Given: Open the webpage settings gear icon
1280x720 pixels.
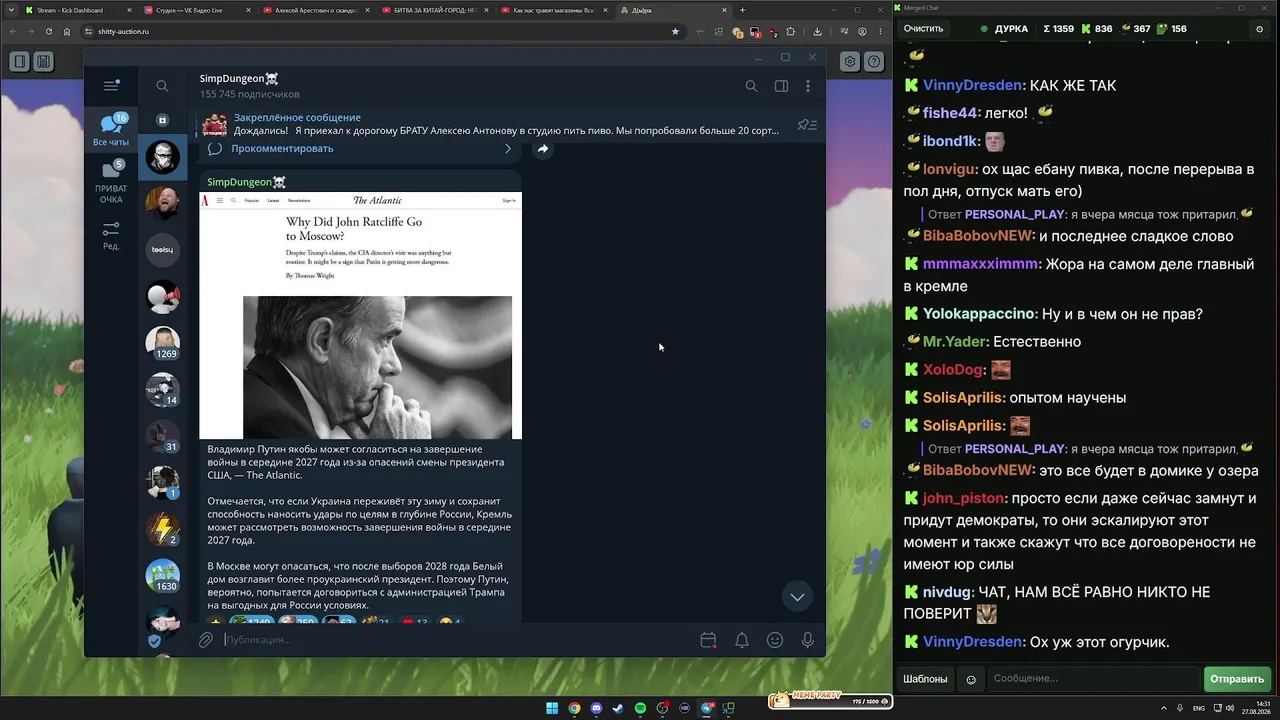Looking at the screenshot, I should tap(850, 61).
